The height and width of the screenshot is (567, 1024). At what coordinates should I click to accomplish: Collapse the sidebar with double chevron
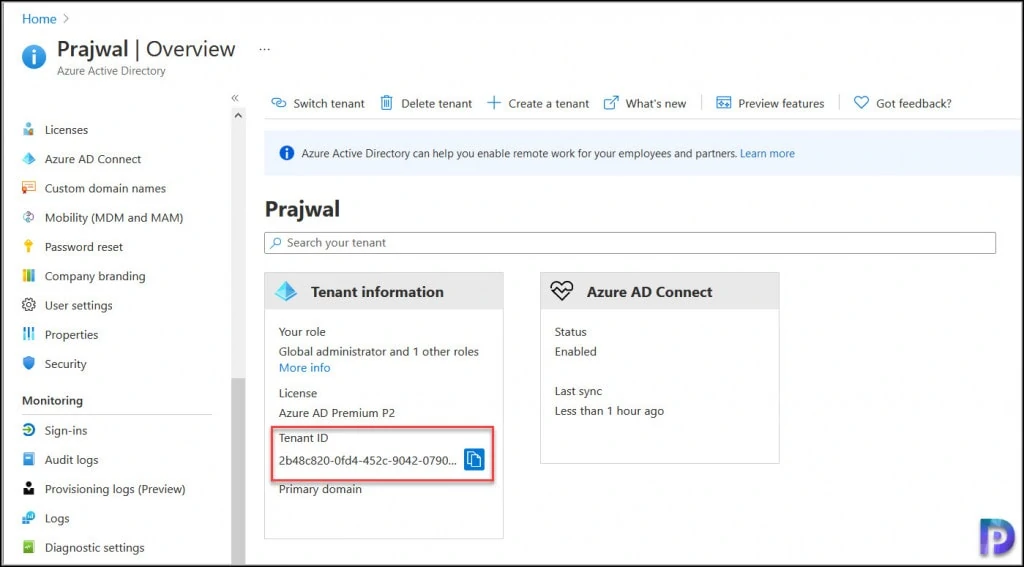coord(235,98)
